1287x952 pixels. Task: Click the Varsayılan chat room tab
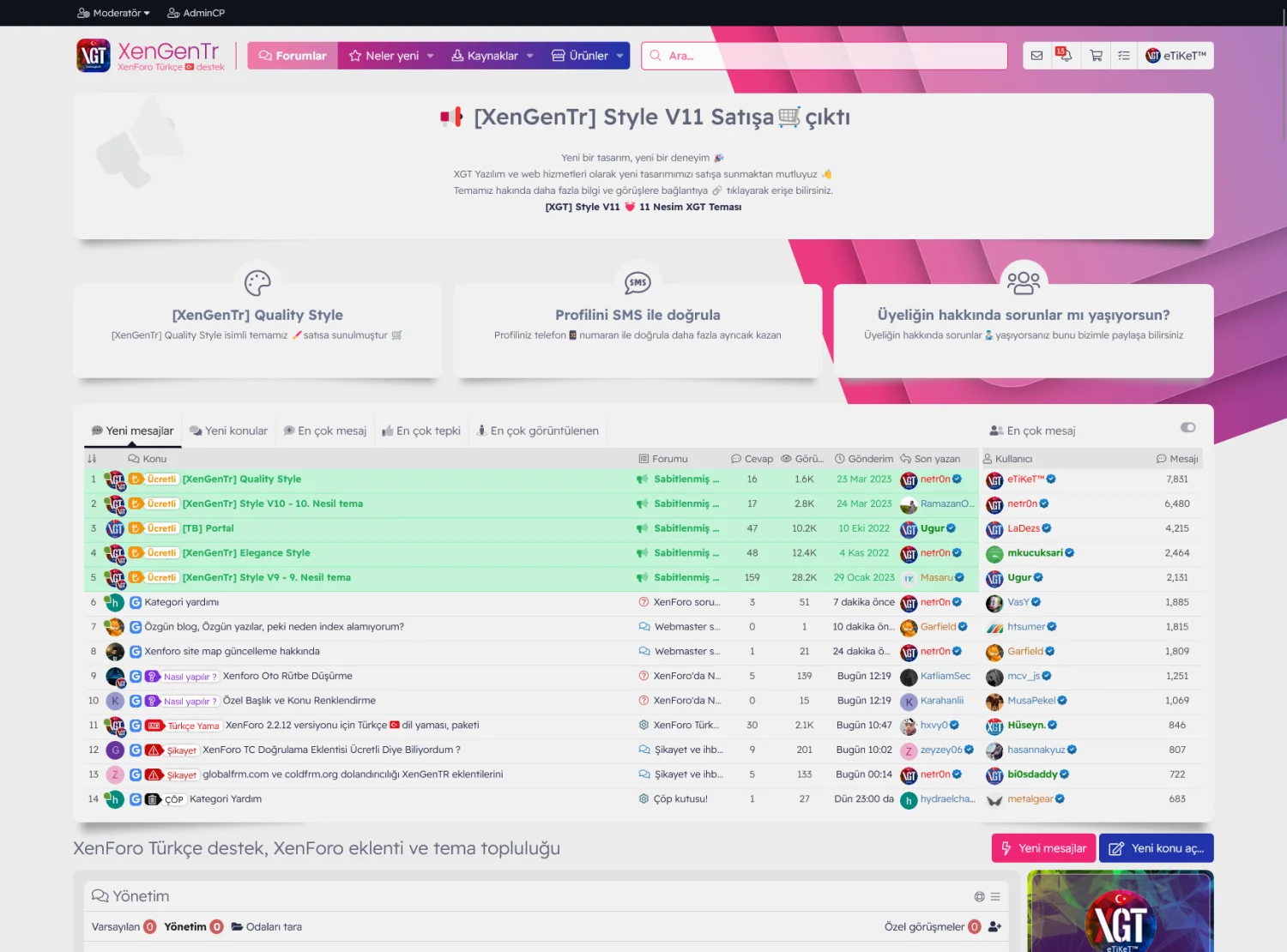coord(124,926)
